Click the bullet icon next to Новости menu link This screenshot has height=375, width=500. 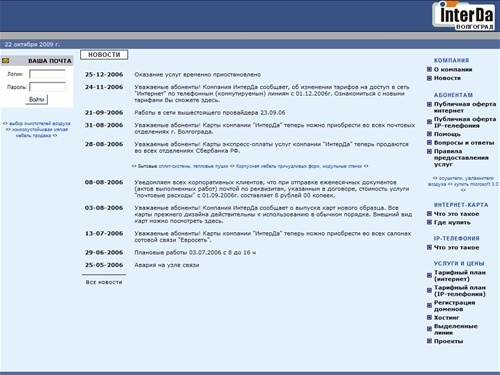(x=429, y=78)
